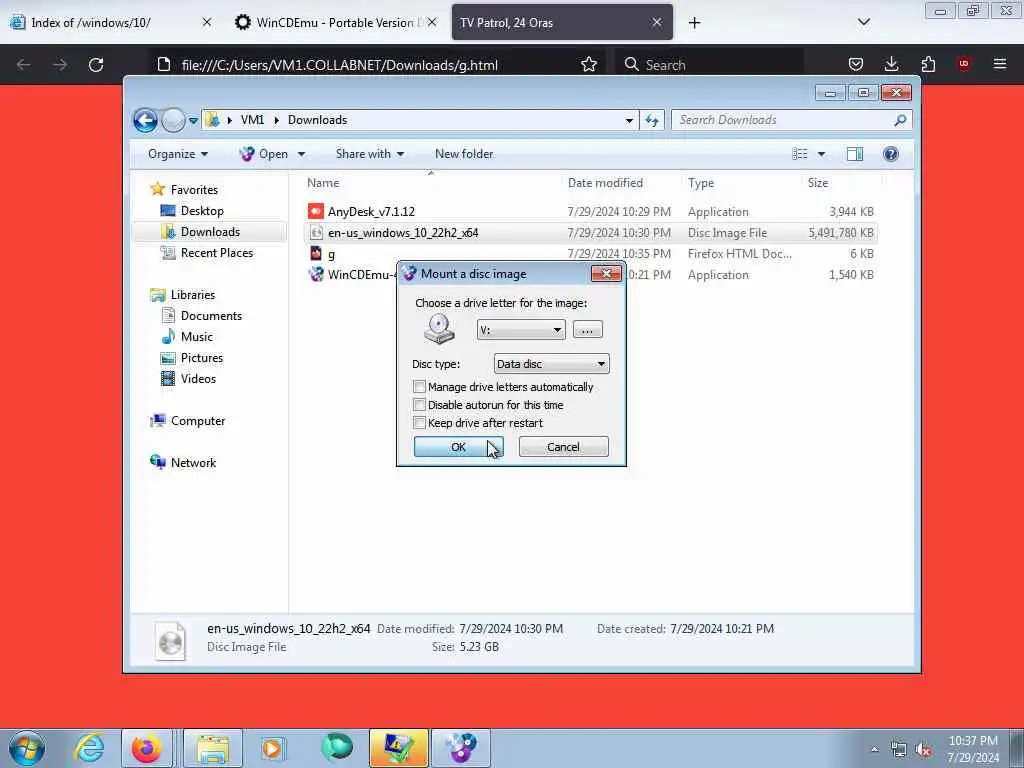Expand the view options dropdown arrow

click(x=821, y=154)
